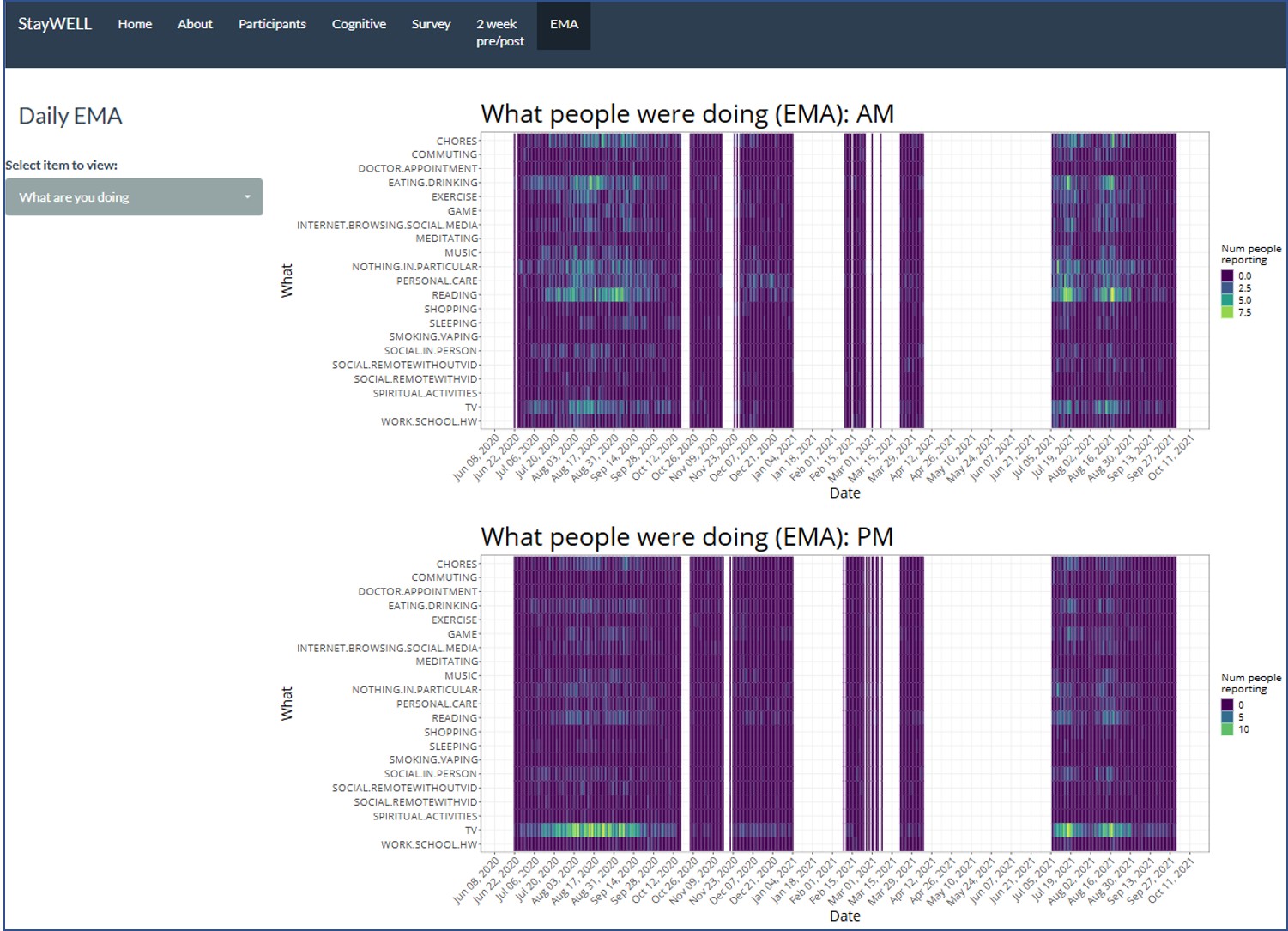Click the PM chart title heading
This screenshot has width=1288, height=931.
[x=687, y=537]
